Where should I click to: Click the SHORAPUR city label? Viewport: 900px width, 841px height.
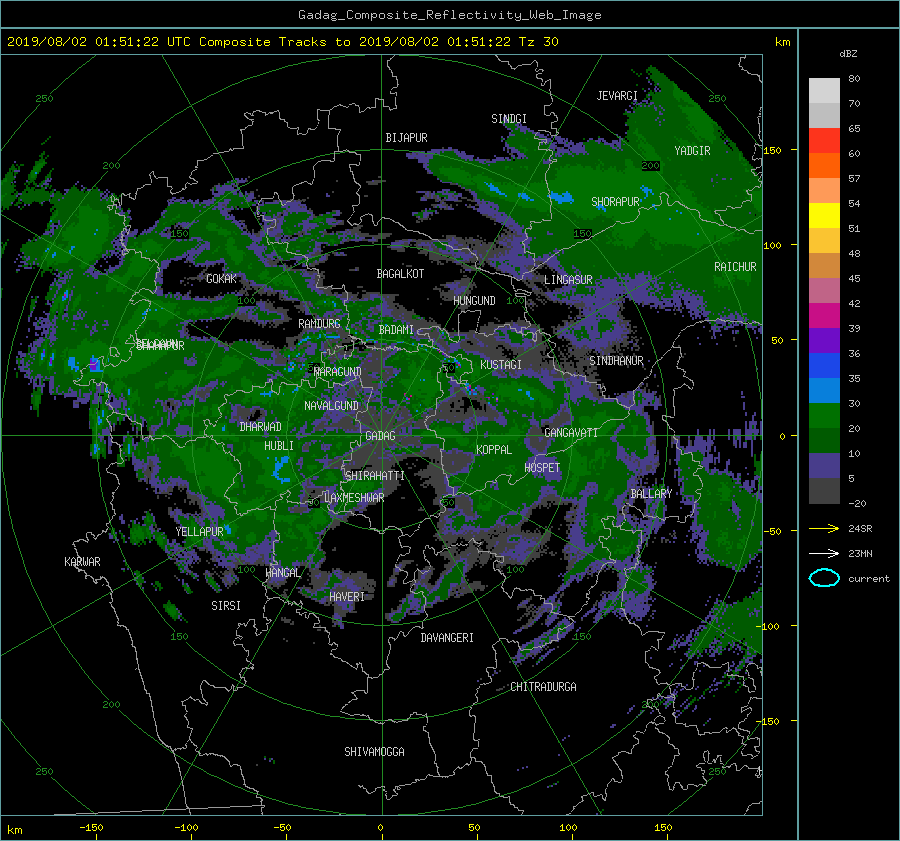(615, 202)
